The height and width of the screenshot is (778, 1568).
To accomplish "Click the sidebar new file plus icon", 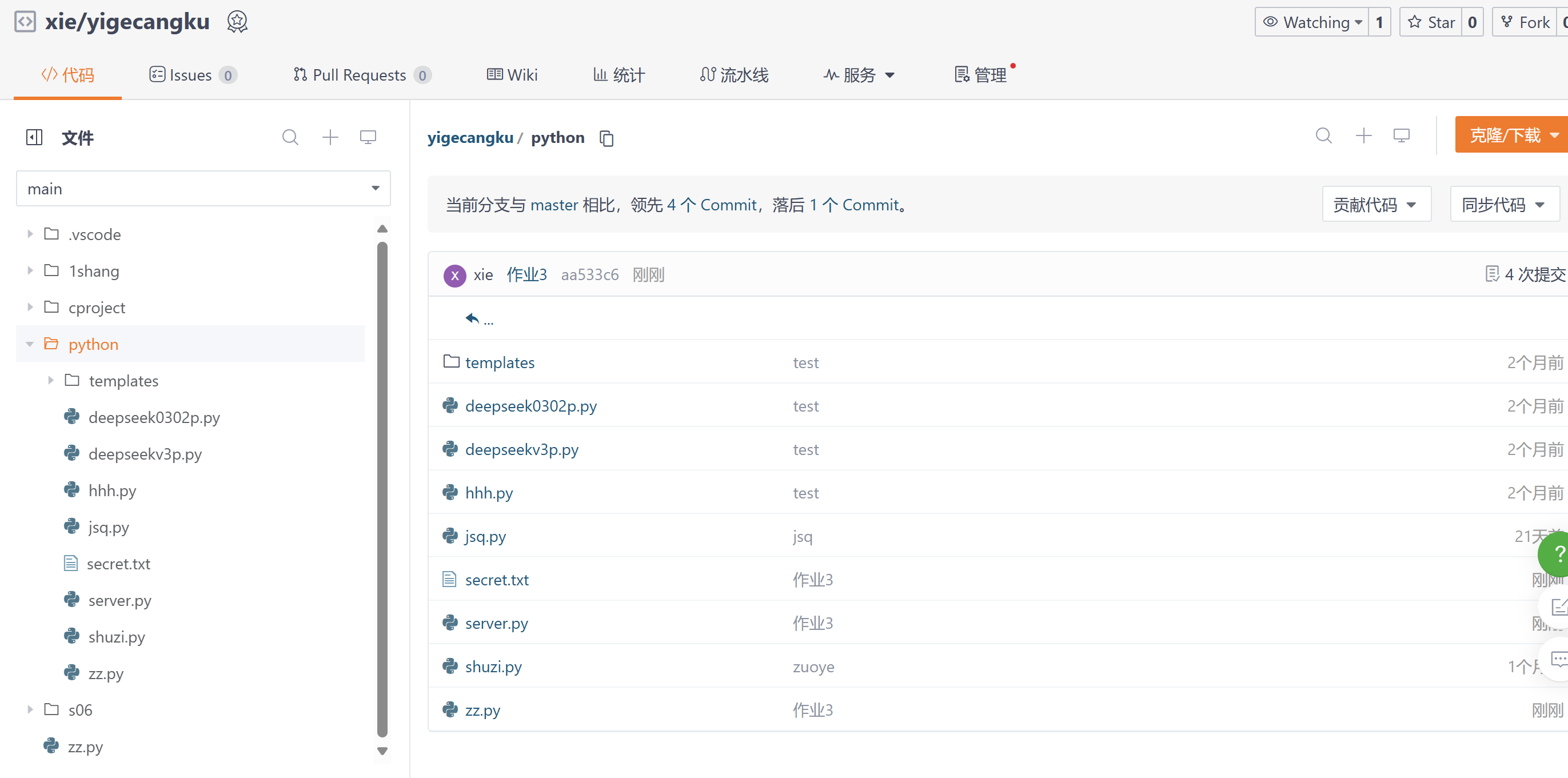I will click(330, 137).
